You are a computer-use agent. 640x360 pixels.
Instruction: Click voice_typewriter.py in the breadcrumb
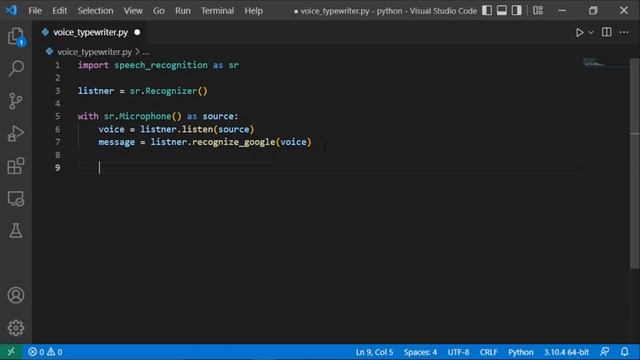pos(94,52)
